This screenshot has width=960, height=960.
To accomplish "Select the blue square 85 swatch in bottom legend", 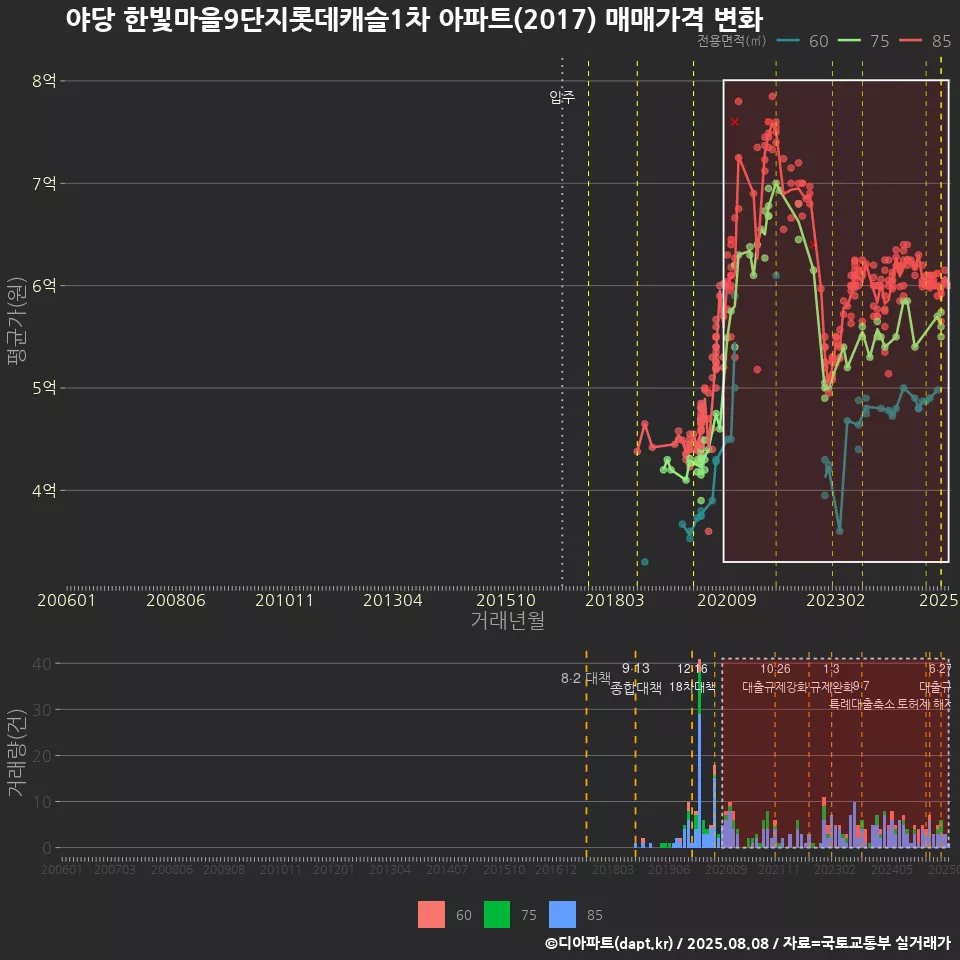I will (x=562, y=915).
